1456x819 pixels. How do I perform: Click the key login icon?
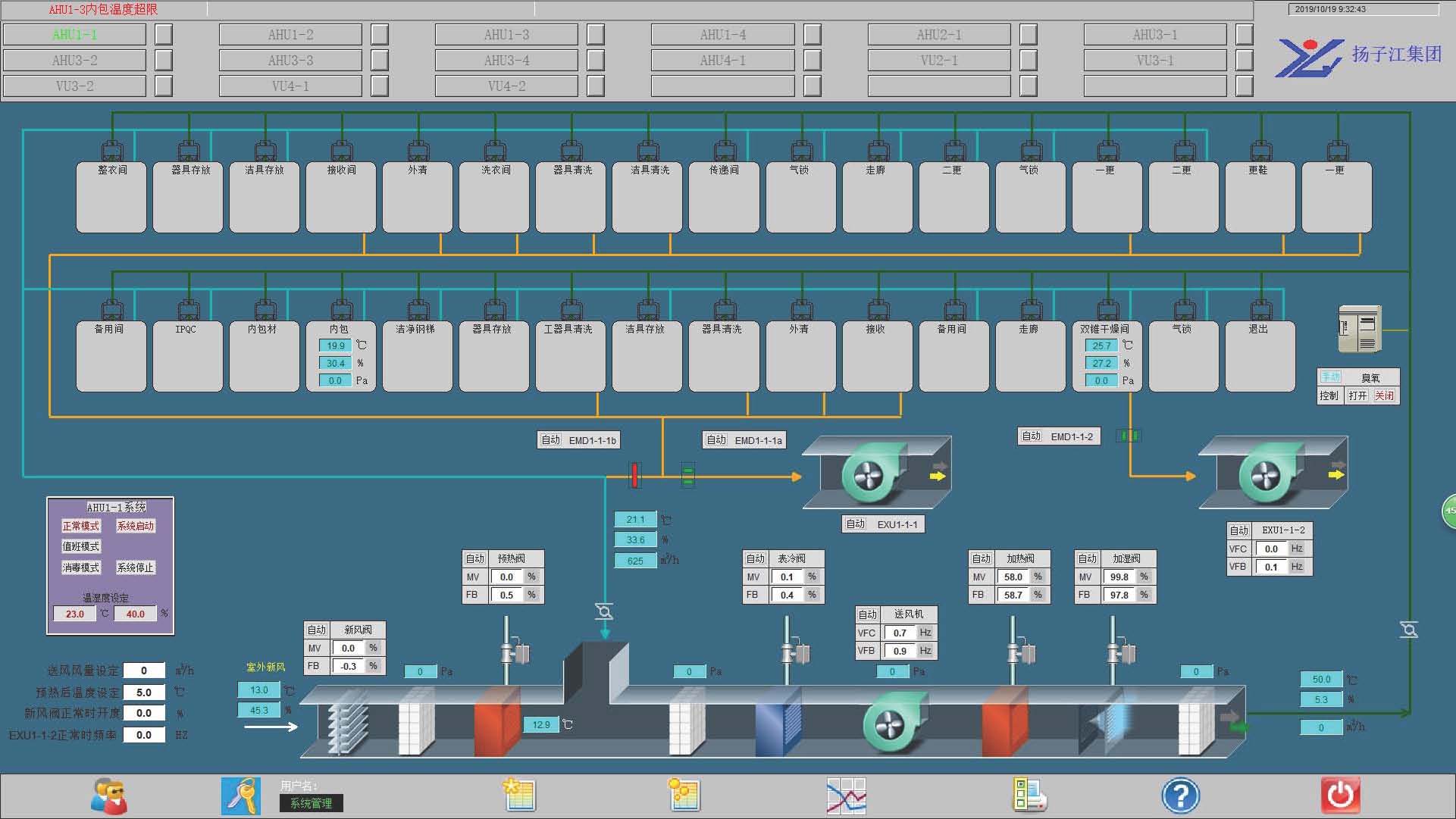coord(241,796)
